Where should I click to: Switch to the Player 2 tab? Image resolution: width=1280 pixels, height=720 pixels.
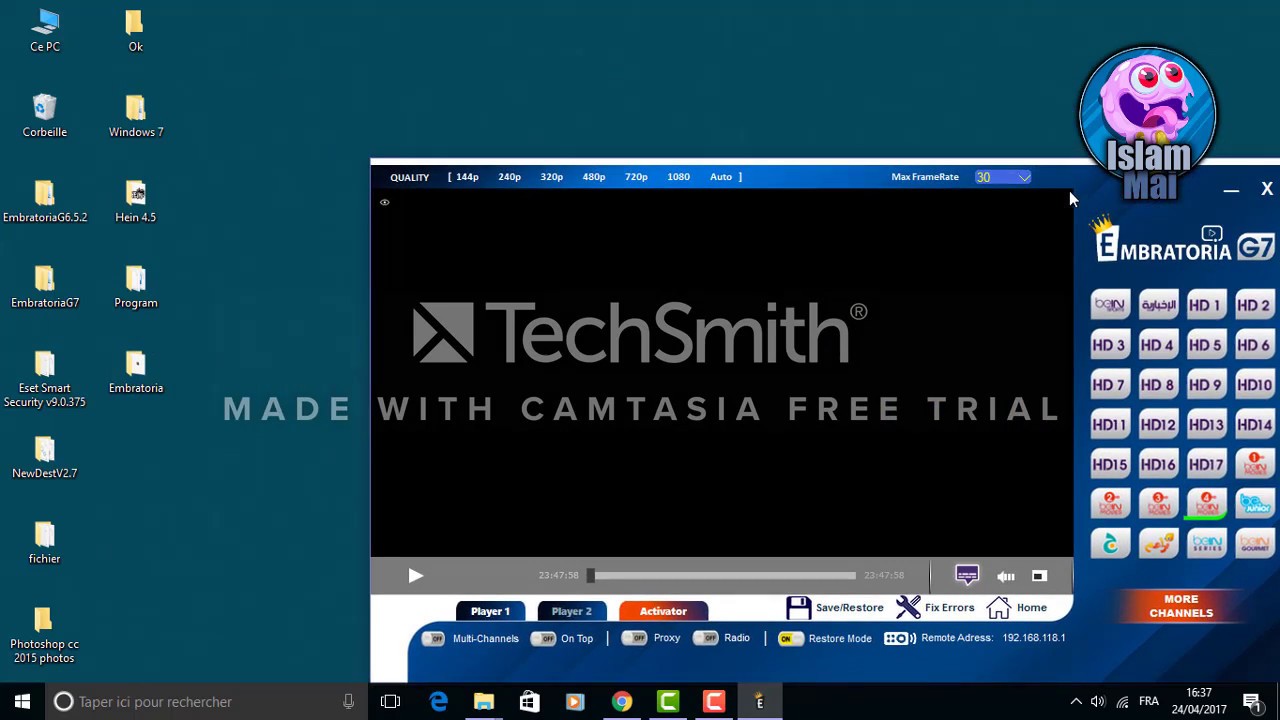[572, 611]
